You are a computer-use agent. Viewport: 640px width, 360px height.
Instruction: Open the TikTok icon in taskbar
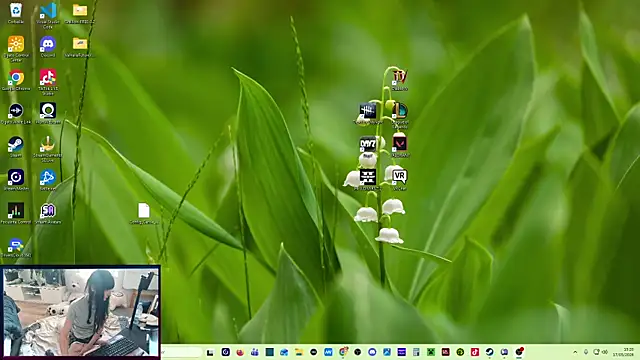tap(475, 352)
